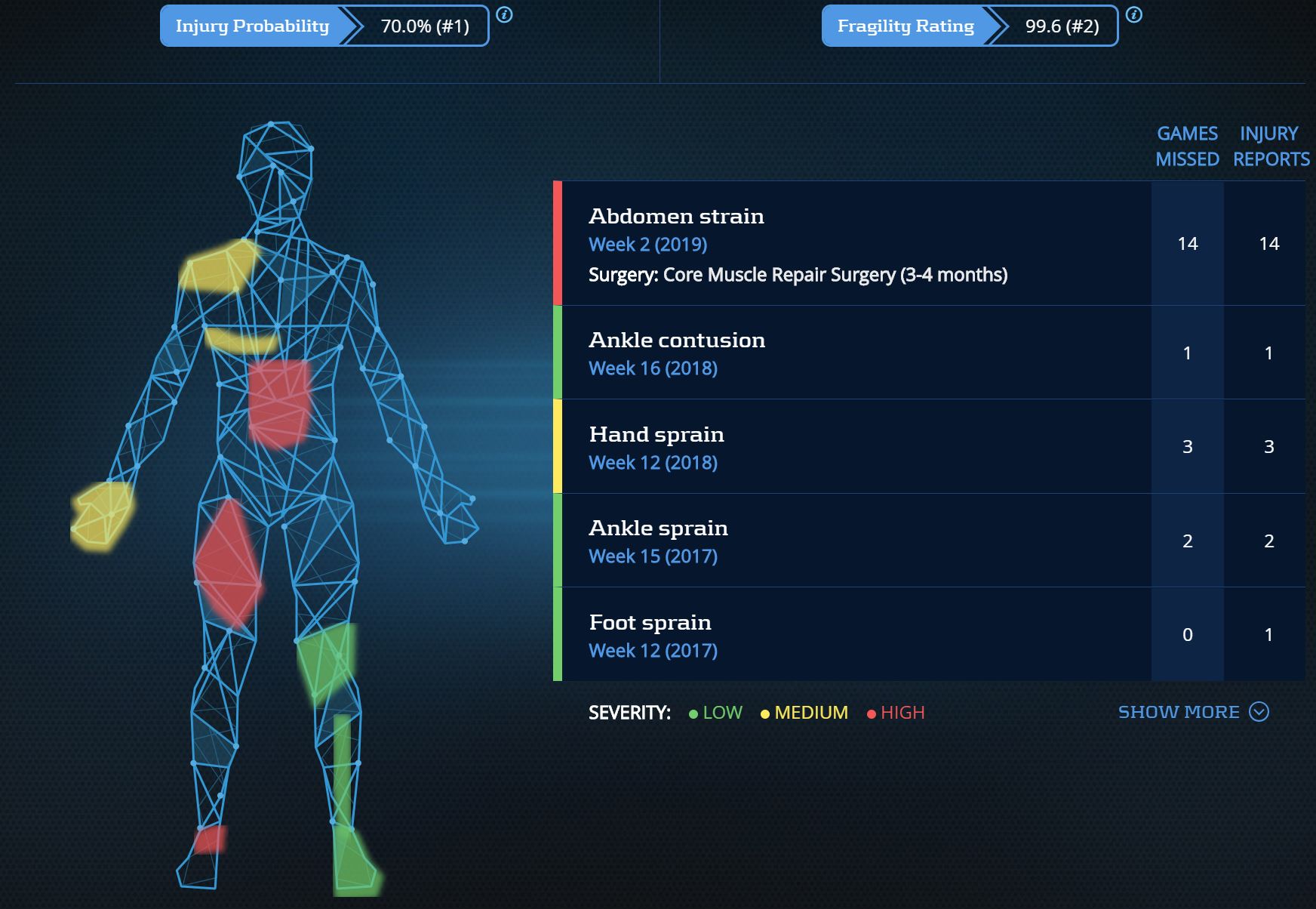Open Week 12 (2018) hand sprain link
Viewport: 1316px width, 909px height.
click(x=653, y=463)
